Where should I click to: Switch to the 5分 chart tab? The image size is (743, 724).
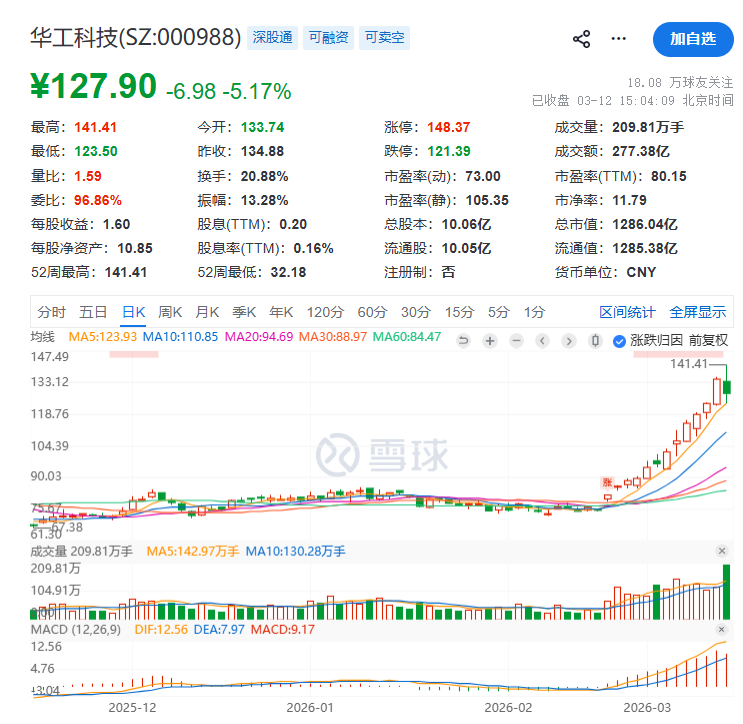(499, 312)
